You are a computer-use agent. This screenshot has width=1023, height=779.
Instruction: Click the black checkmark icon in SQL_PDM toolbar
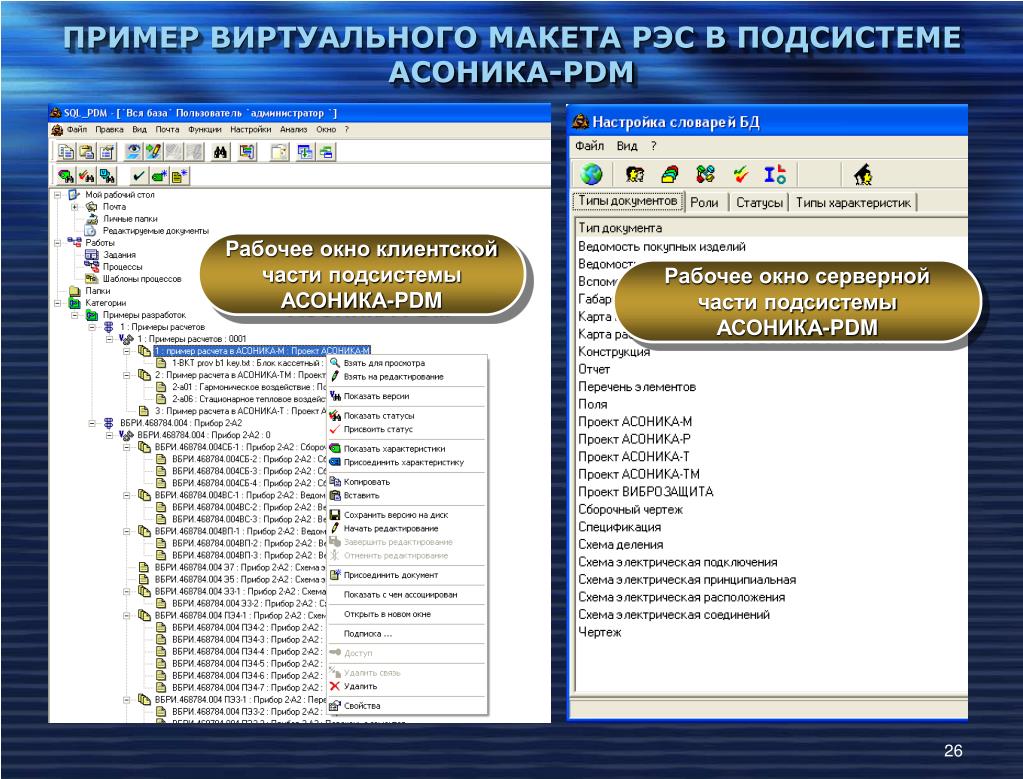pos(138,176)
